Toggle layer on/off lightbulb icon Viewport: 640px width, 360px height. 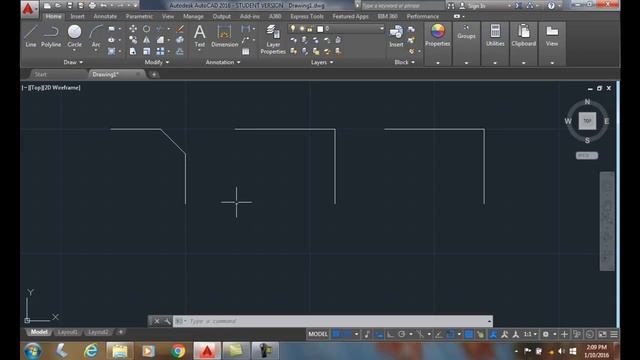point(293,28)
